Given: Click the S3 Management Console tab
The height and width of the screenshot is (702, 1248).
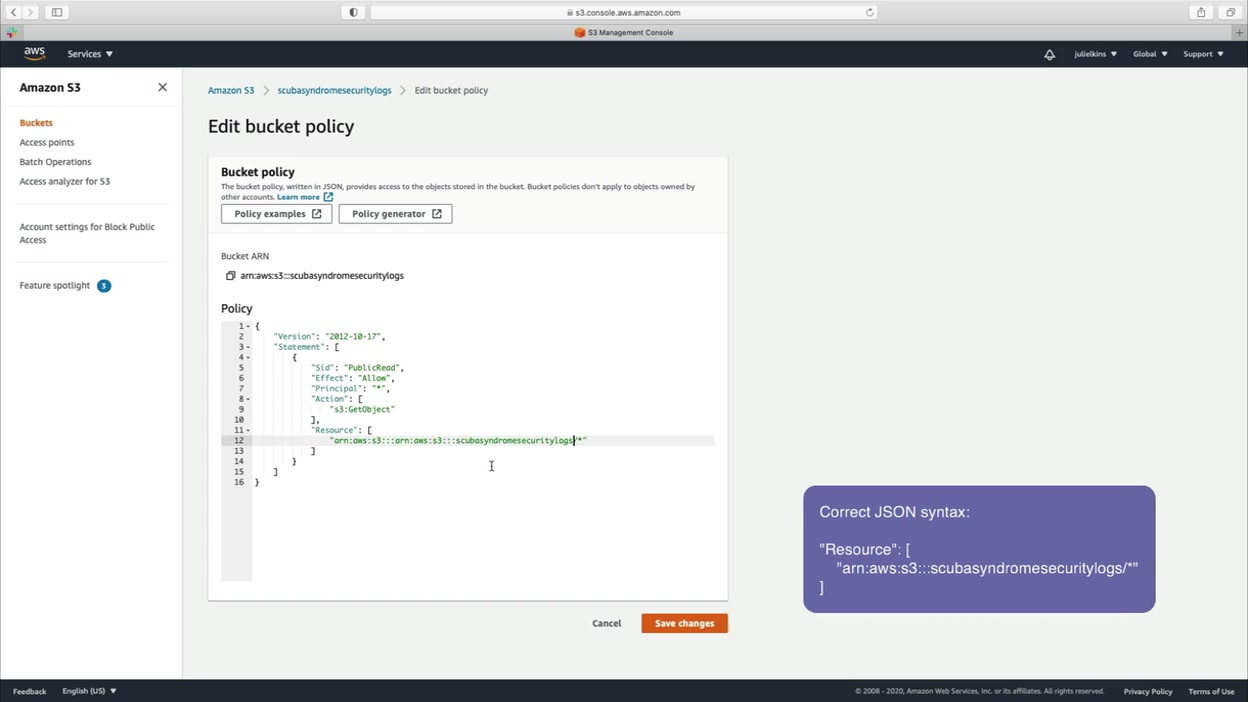Looking at the screenshot, I should pos(624,33).
